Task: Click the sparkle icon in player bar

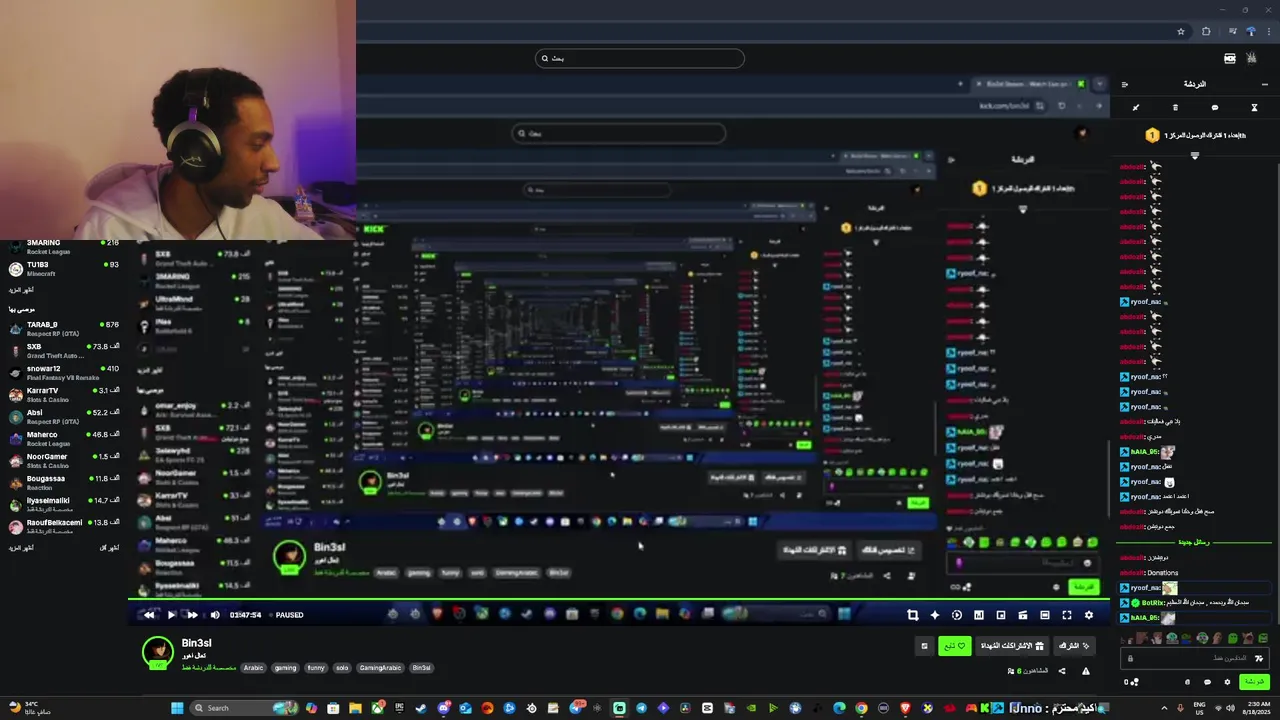Action: [x=935, y=615]
